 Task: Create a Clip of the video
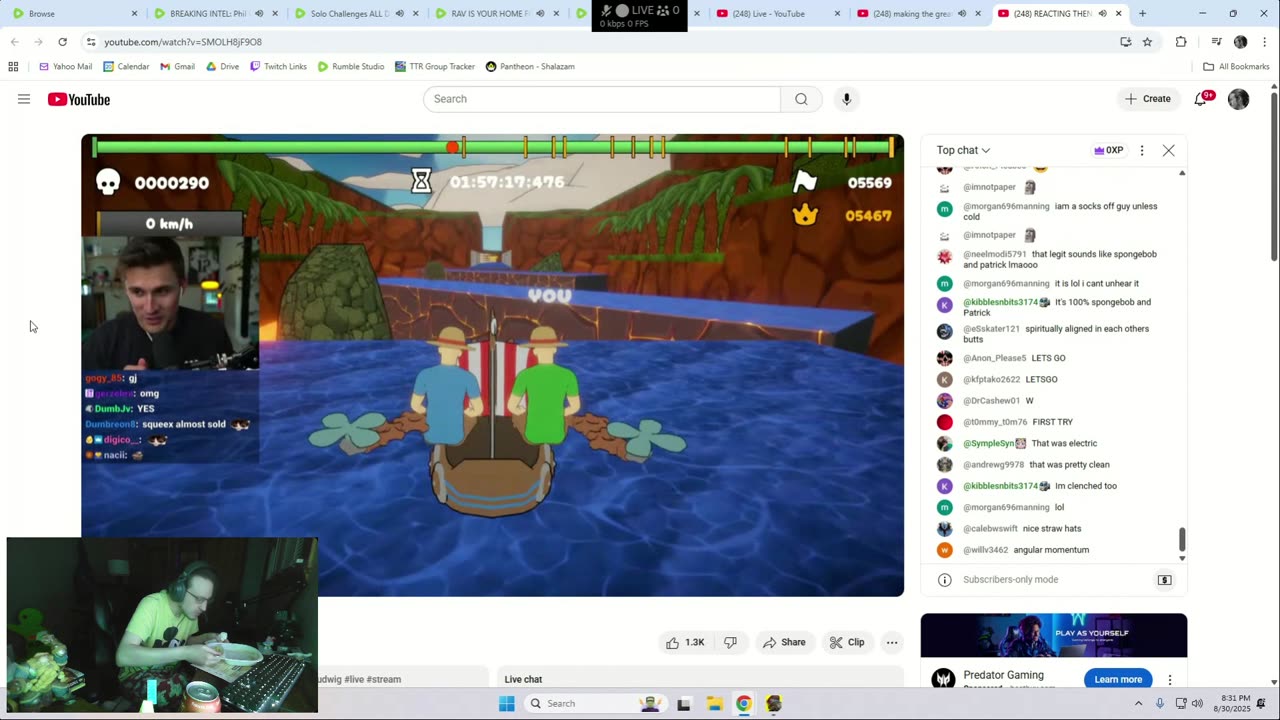pyautogui.click(x=847, y=642)
